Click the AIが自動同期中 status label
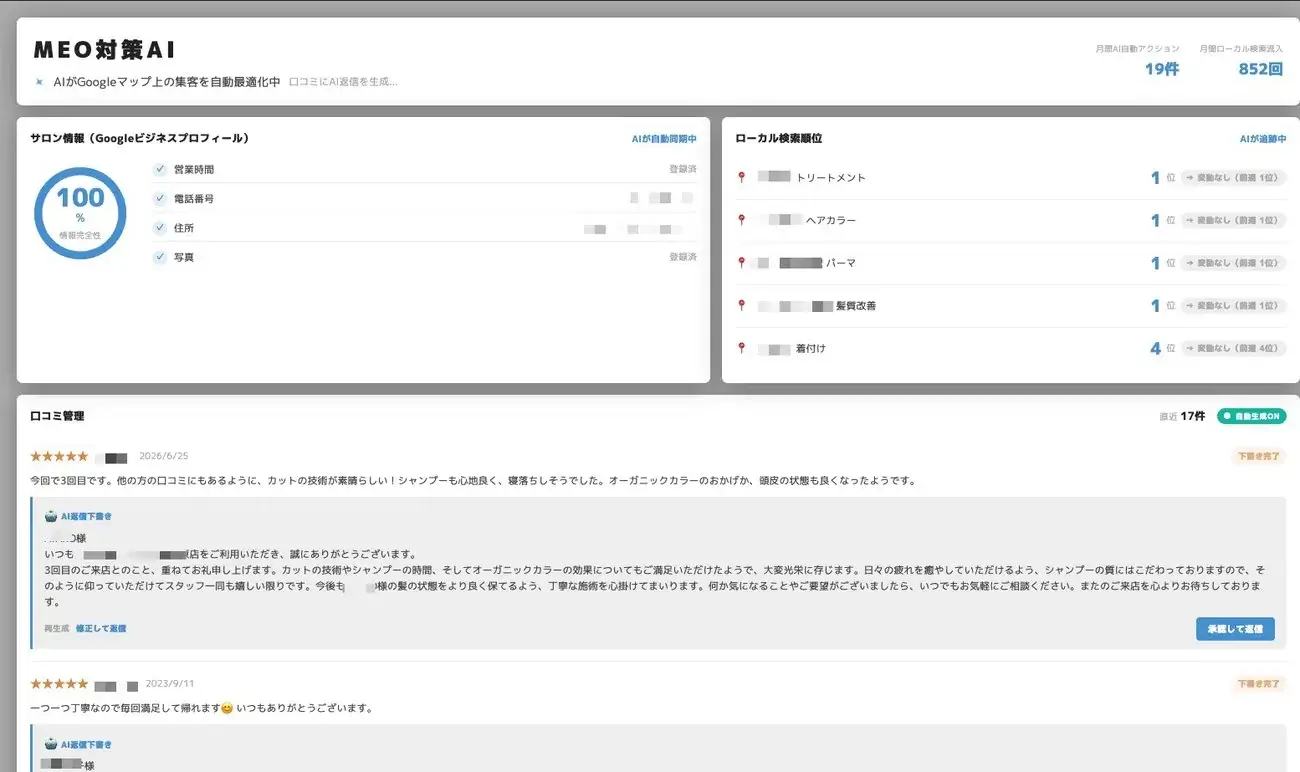Viewport: 1300px width, 772px height. coord(664,139)
